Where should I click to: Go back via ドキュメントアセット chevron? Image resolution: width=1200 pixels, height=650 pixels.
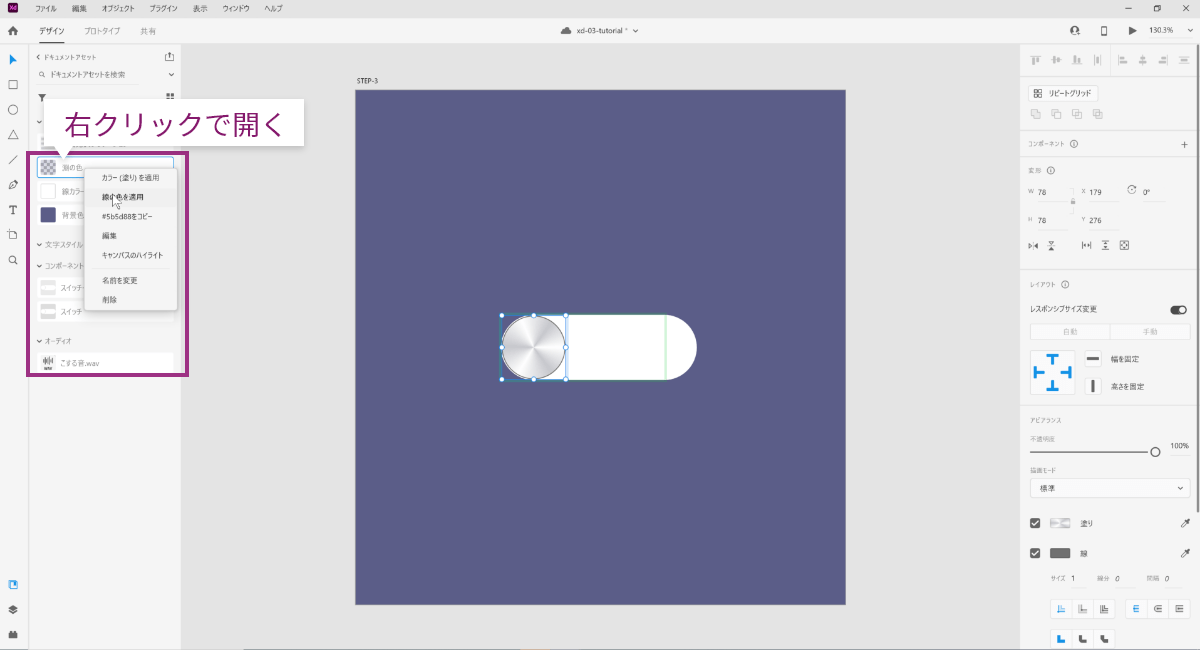tap(39, 57)
